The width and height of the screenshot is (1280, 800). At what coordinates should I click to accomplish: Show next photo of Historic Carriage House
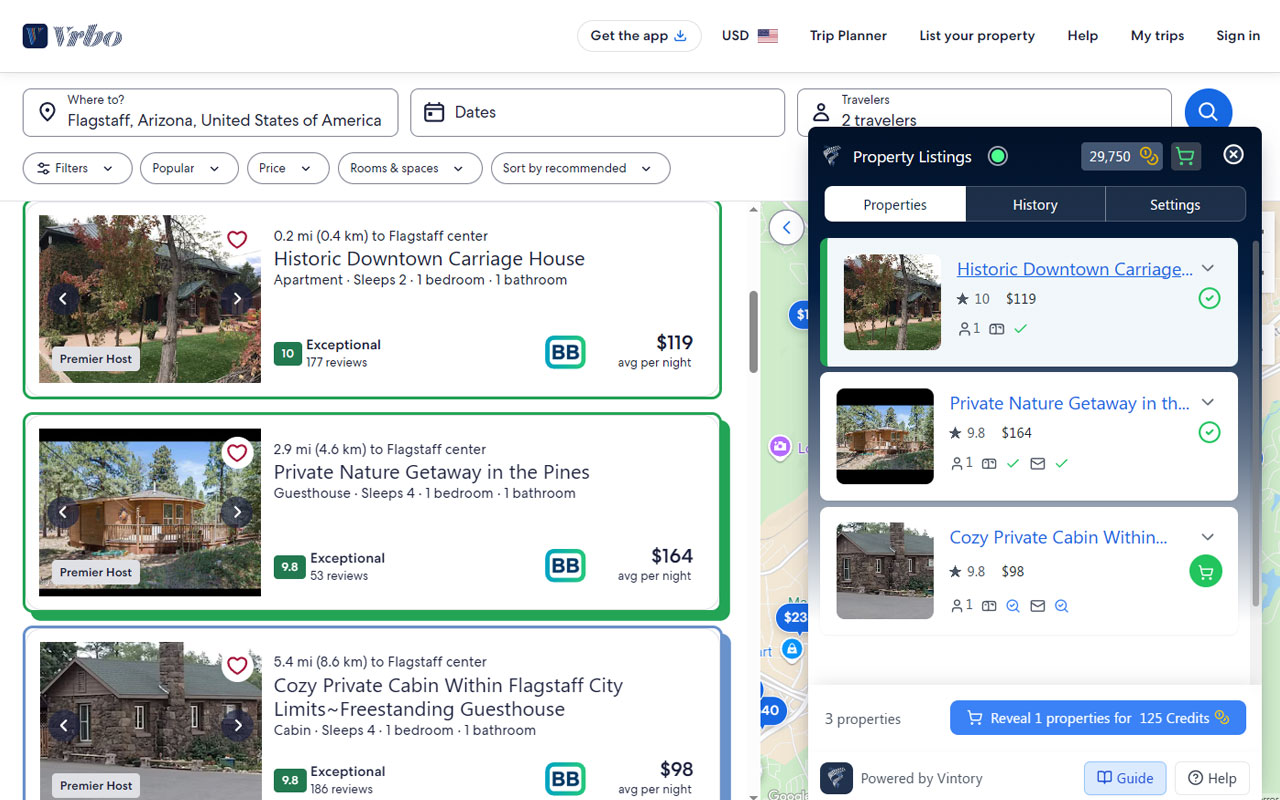coord(237,298)
